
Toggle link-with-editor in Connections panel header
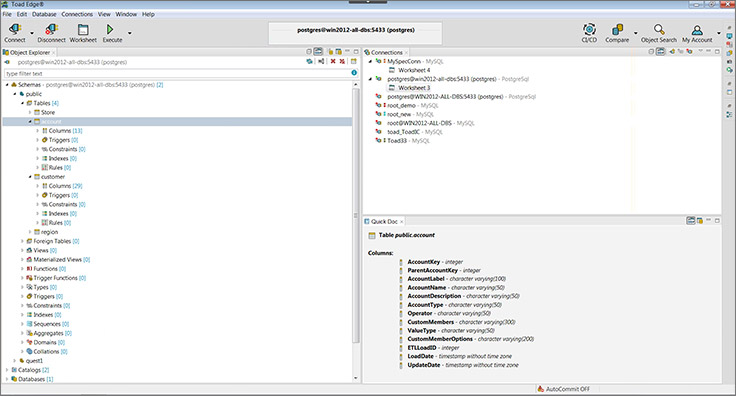coord(660,51)
